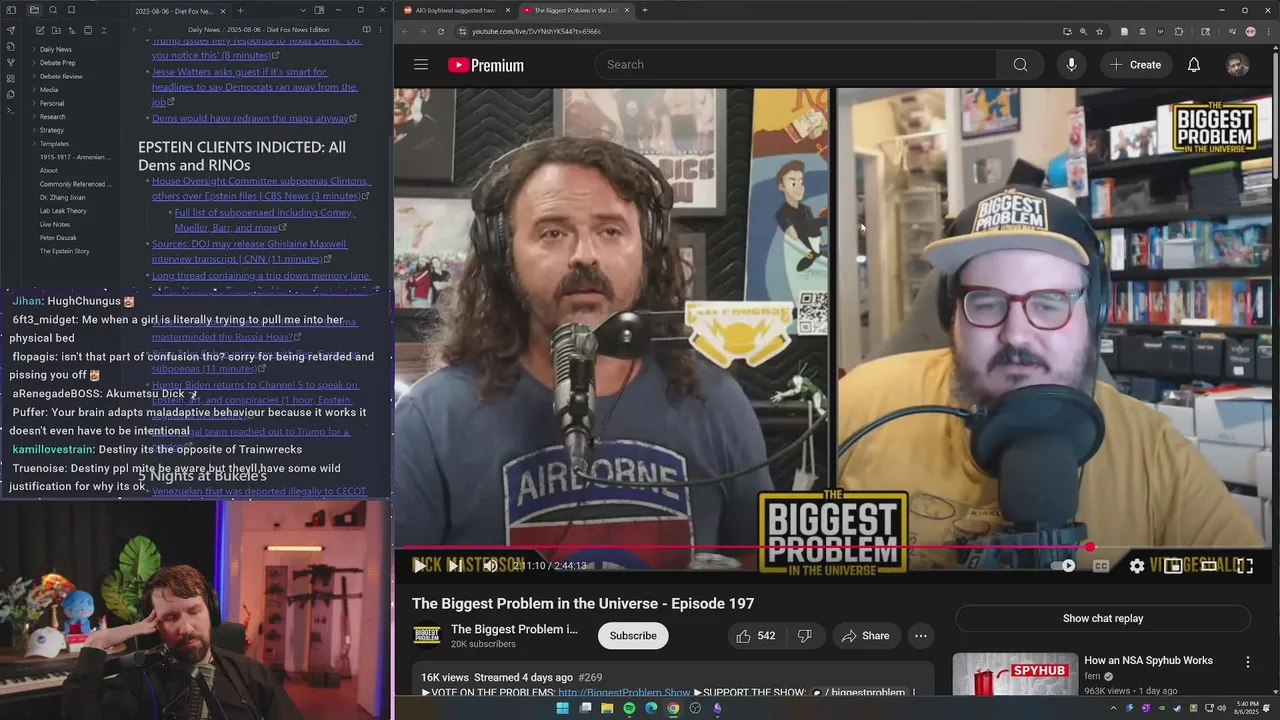Click the YouTube search magnifier button
Image resolution: width=1280 pixels, height=720 pixels.
coord(1020,65)
